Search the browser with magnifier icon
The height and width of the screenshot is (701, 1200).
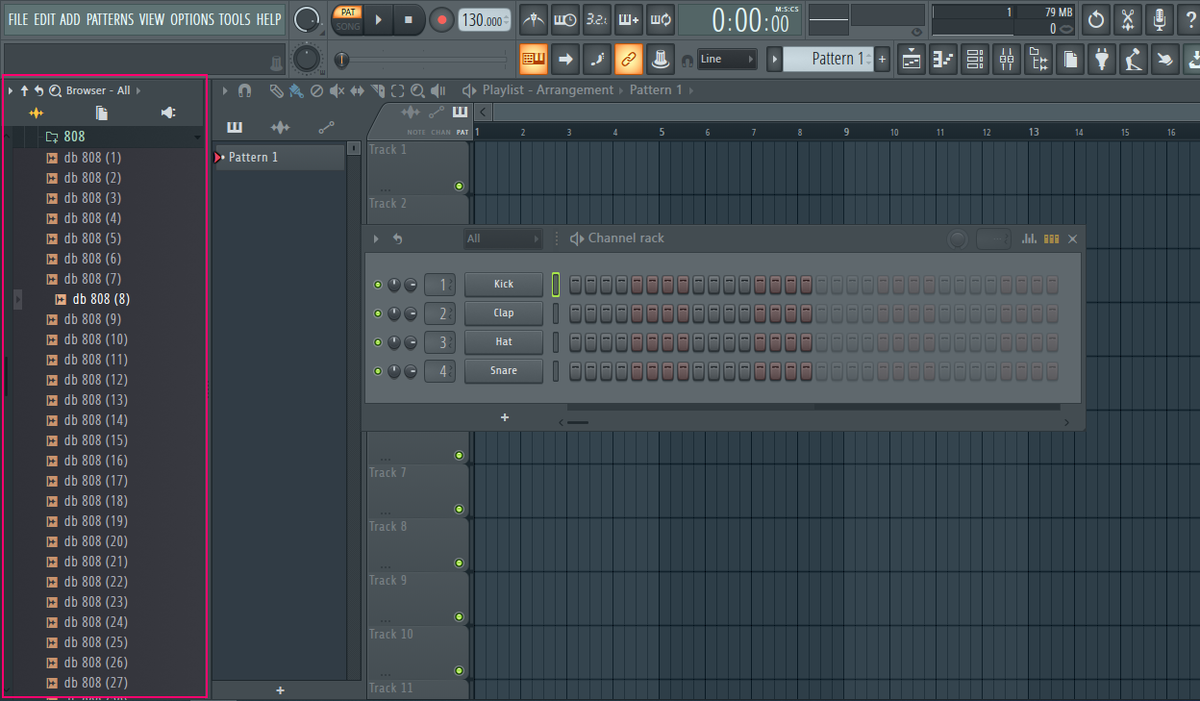point(55,90)
